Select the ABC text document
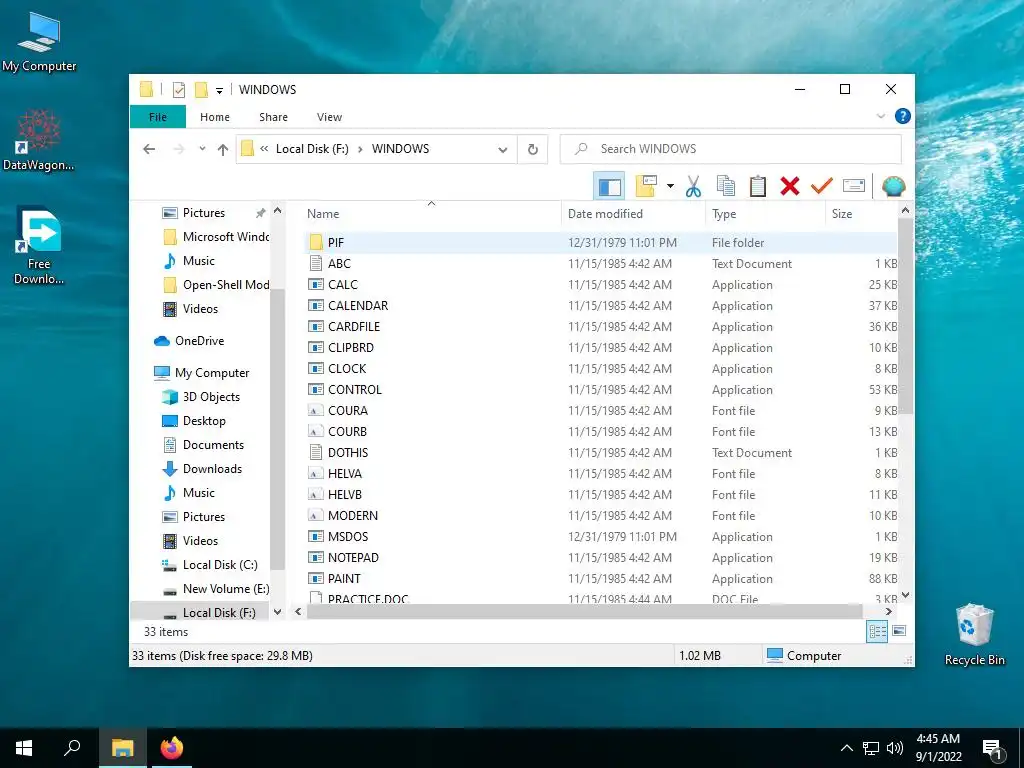This screenshot has width=1024, height=768. point(601,264)
